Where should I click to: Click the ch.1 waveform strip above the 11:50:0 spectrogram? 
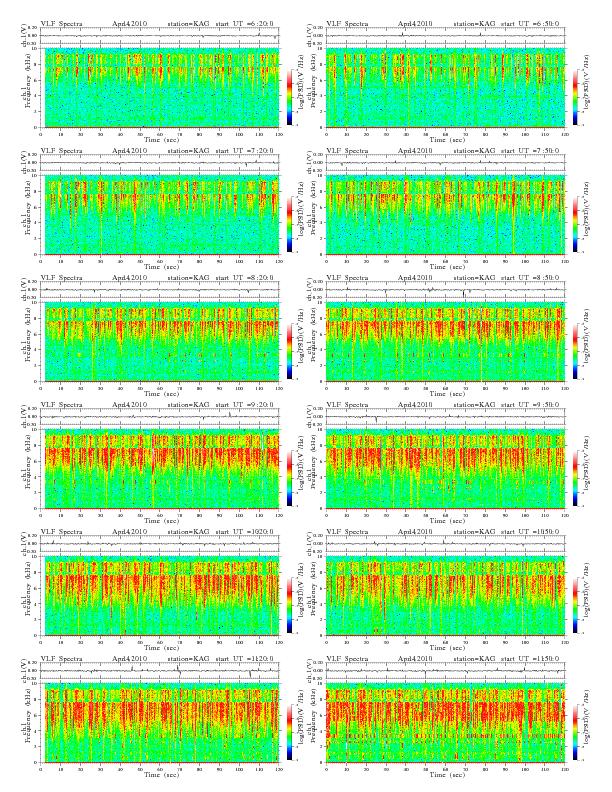point(446,671)
